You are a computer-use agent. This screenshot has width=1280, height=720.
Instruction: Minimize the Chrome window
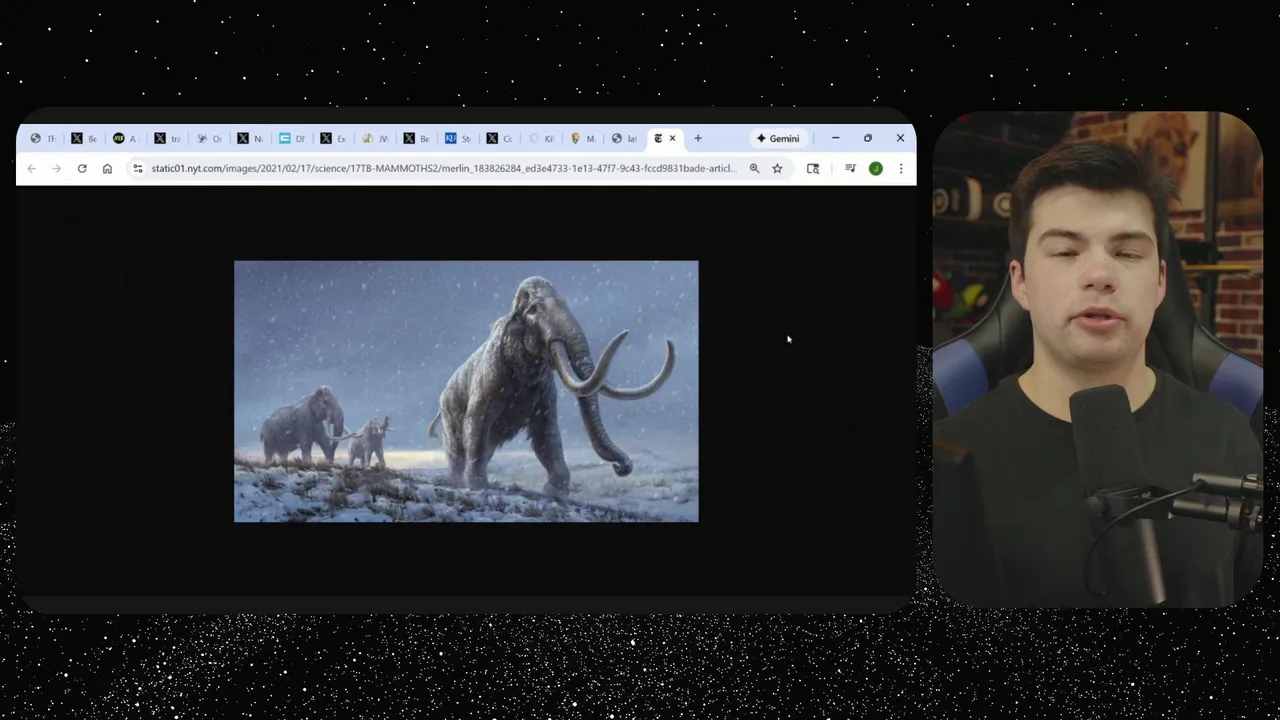[835, 139]
